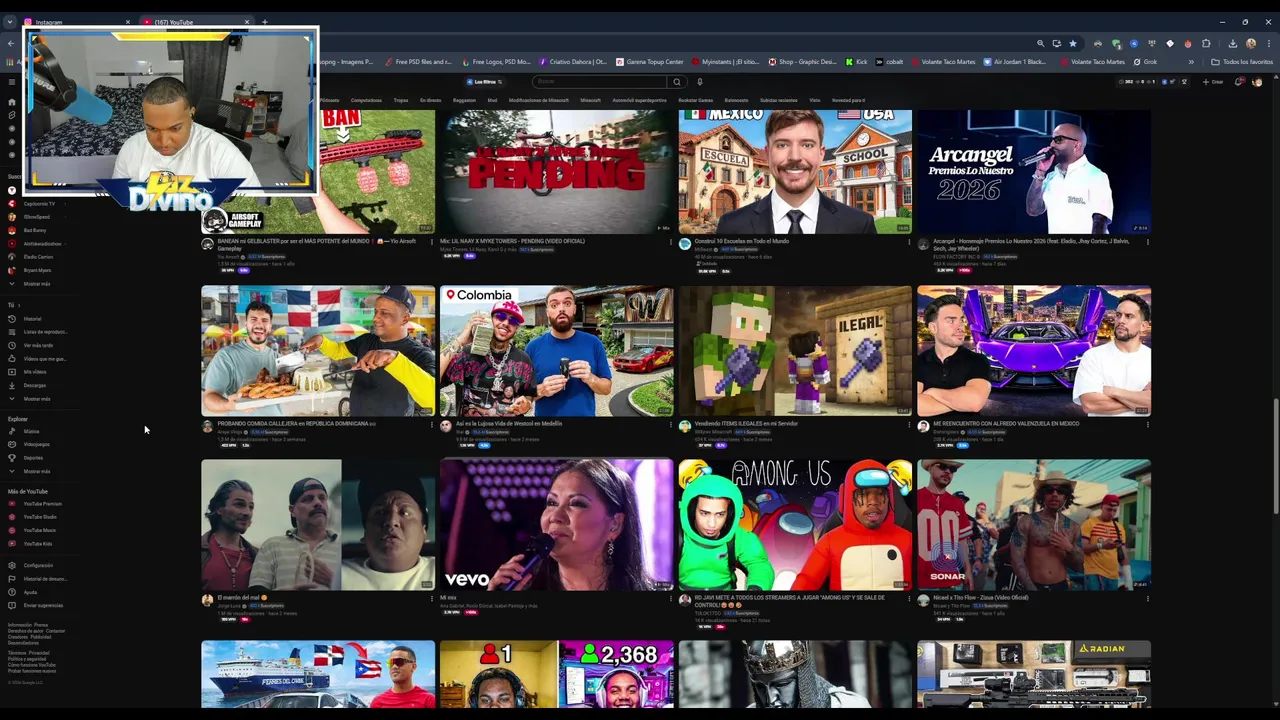The width and height of the screenshot is (1280, 720).
Task: Show hidden bookmarks with overflow chevron
Action: point(1191,62)
